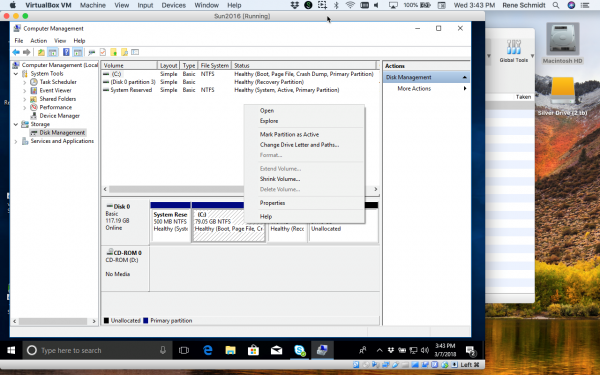This screenshot has height=375, width=600.
Task: Click the CD-ROM 0 label box
Action: [x=125, y=268]
